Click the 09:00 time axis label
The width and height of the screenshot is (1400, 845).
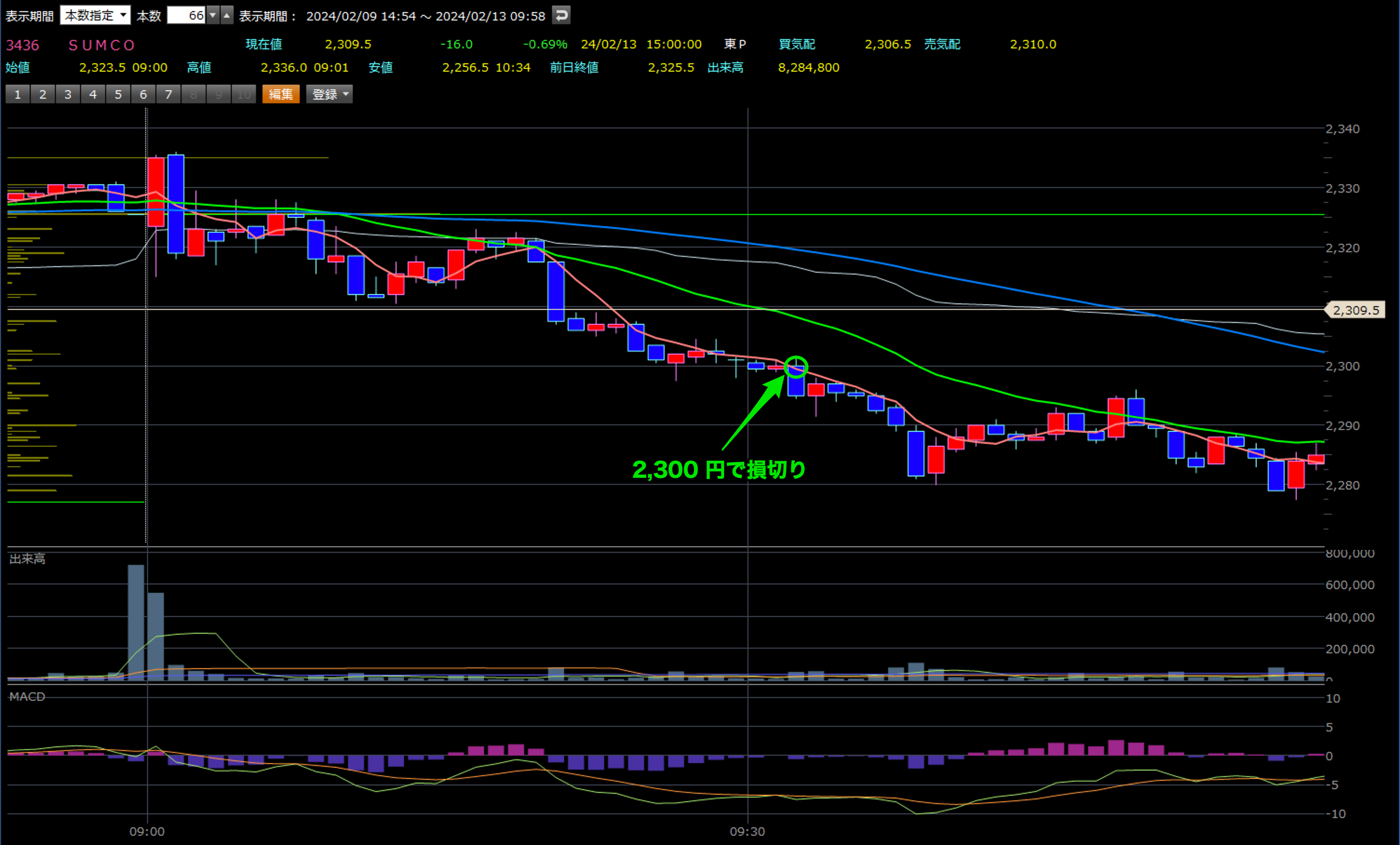pos(147,832)
